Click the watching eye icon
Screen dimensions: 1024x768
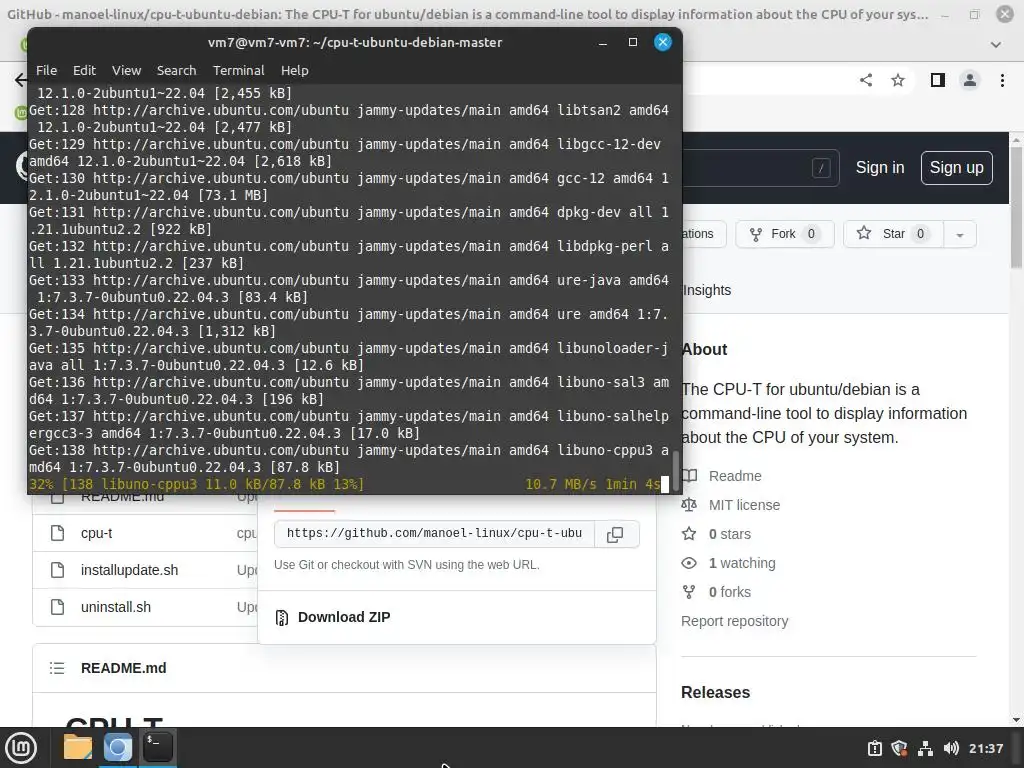689,563
